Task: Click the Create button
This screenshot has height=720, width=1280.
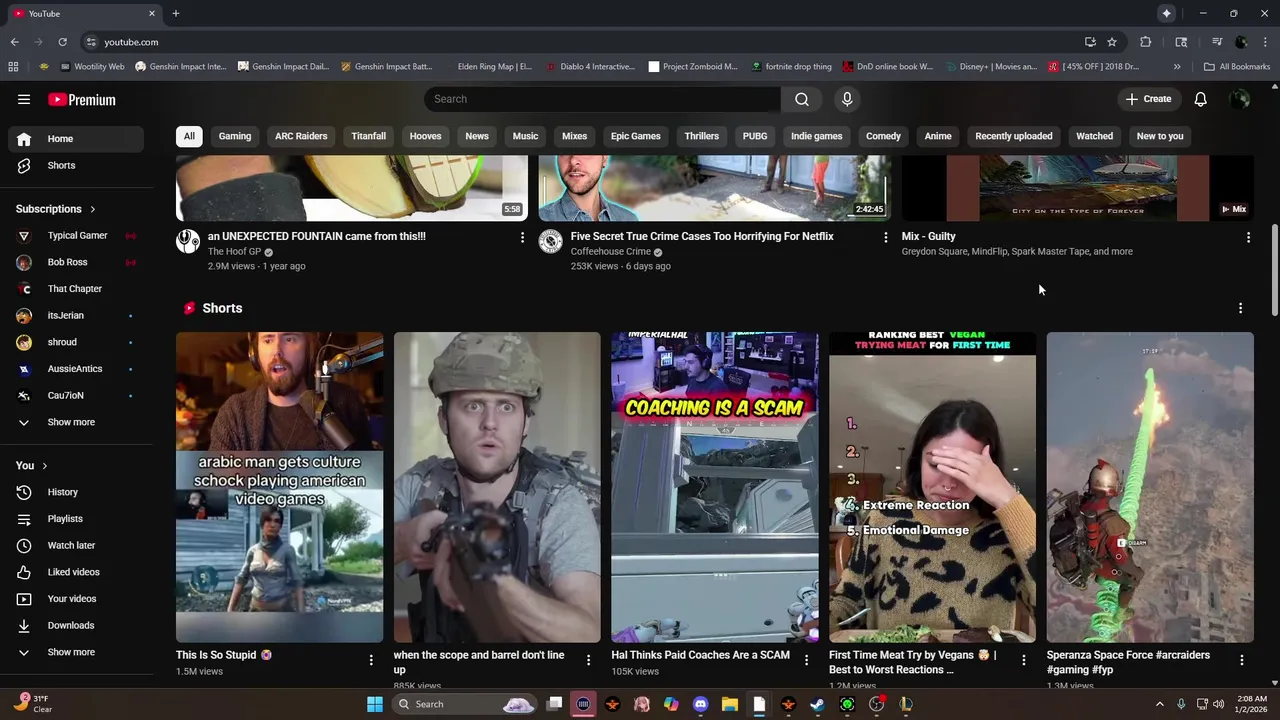Action: tap(1148, 99)
